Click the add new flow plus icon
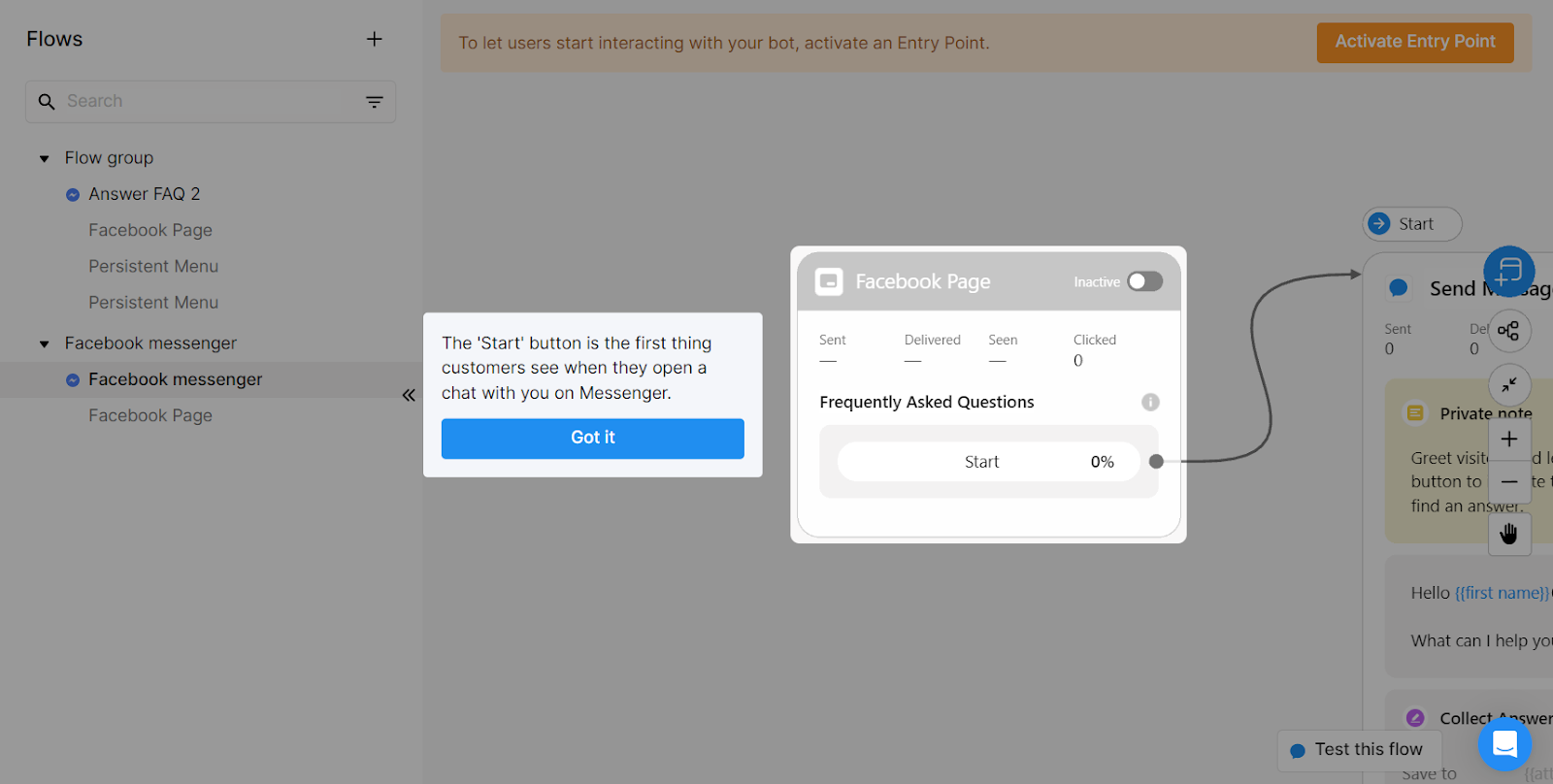 (x=374, y=39)
